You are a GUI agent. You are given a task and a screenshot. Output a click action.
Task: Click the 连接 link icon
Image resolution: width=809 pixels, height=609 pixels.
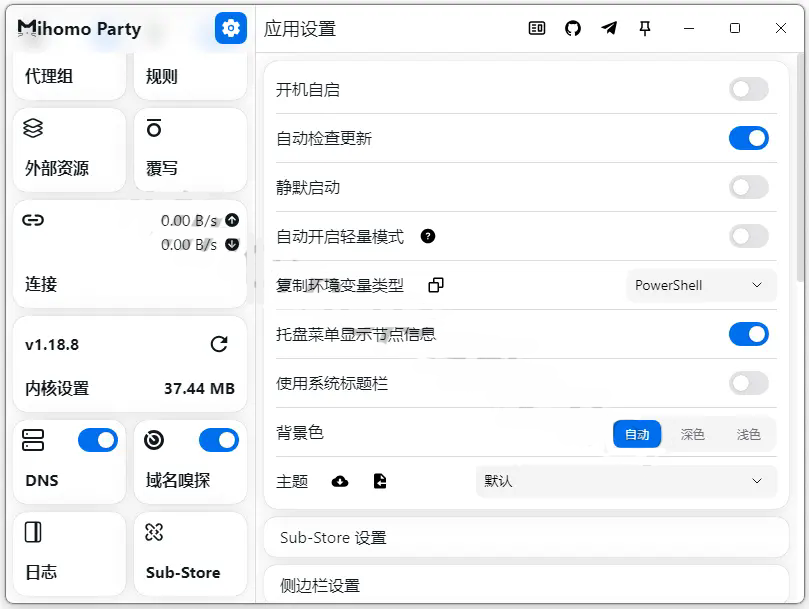tap(33, 220)
